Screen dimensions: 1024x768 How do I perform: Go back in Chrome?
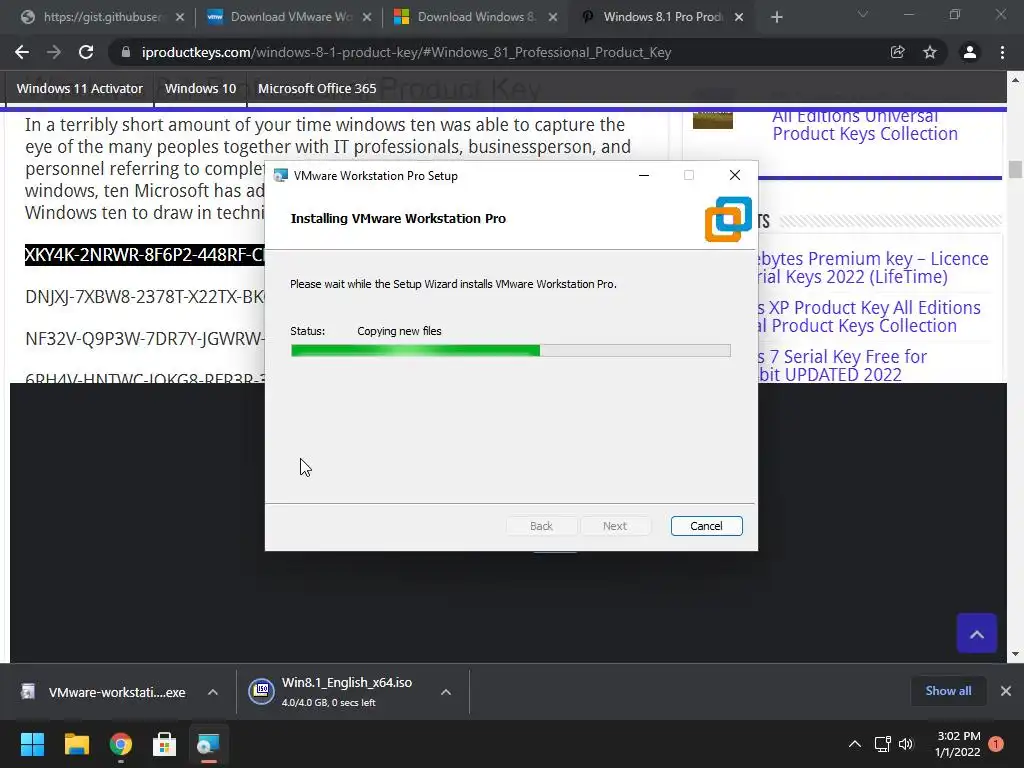[x=22, y=52]
